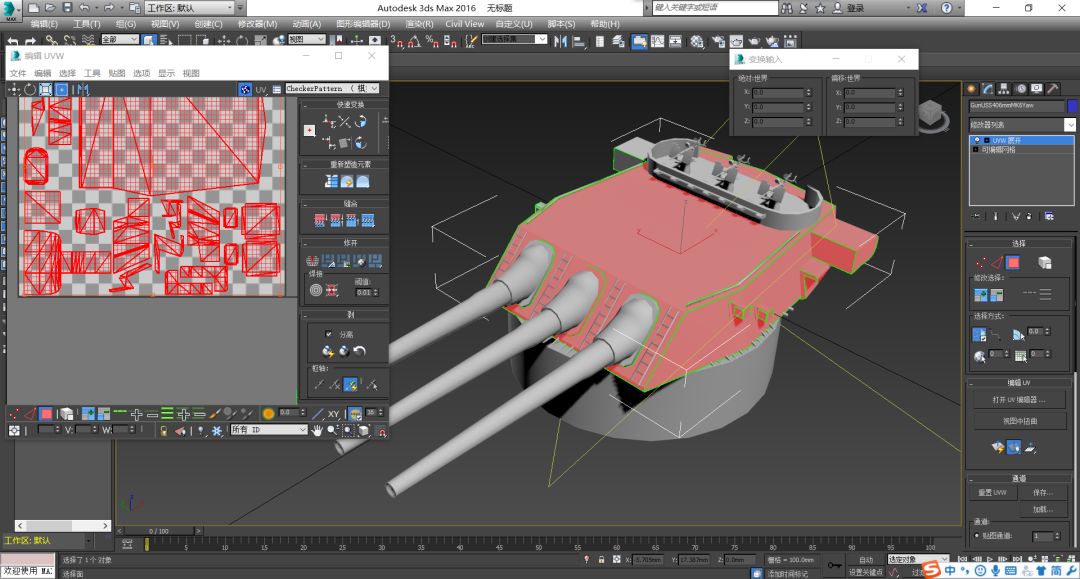
Task: Click the Target Weld icon
Action: point(316,291)
